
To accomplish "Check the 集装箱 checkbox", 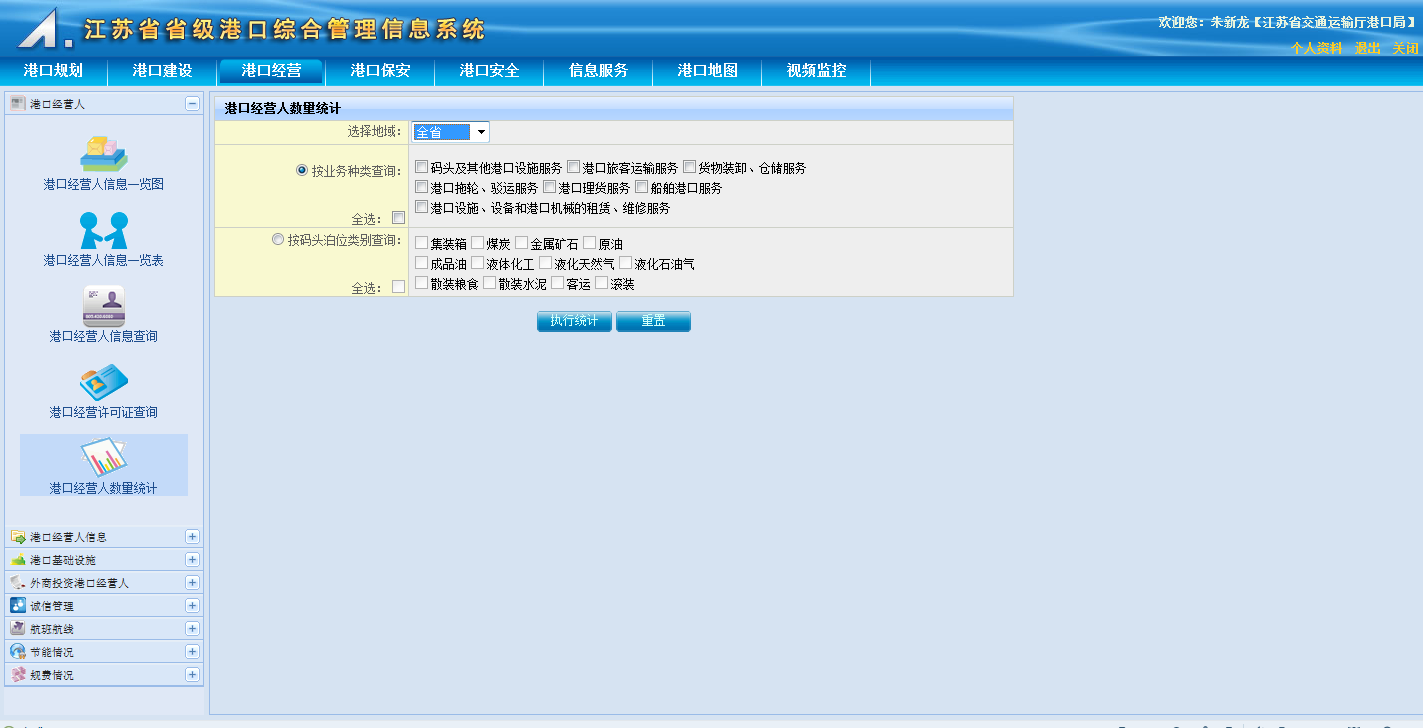I will [421, 243].
